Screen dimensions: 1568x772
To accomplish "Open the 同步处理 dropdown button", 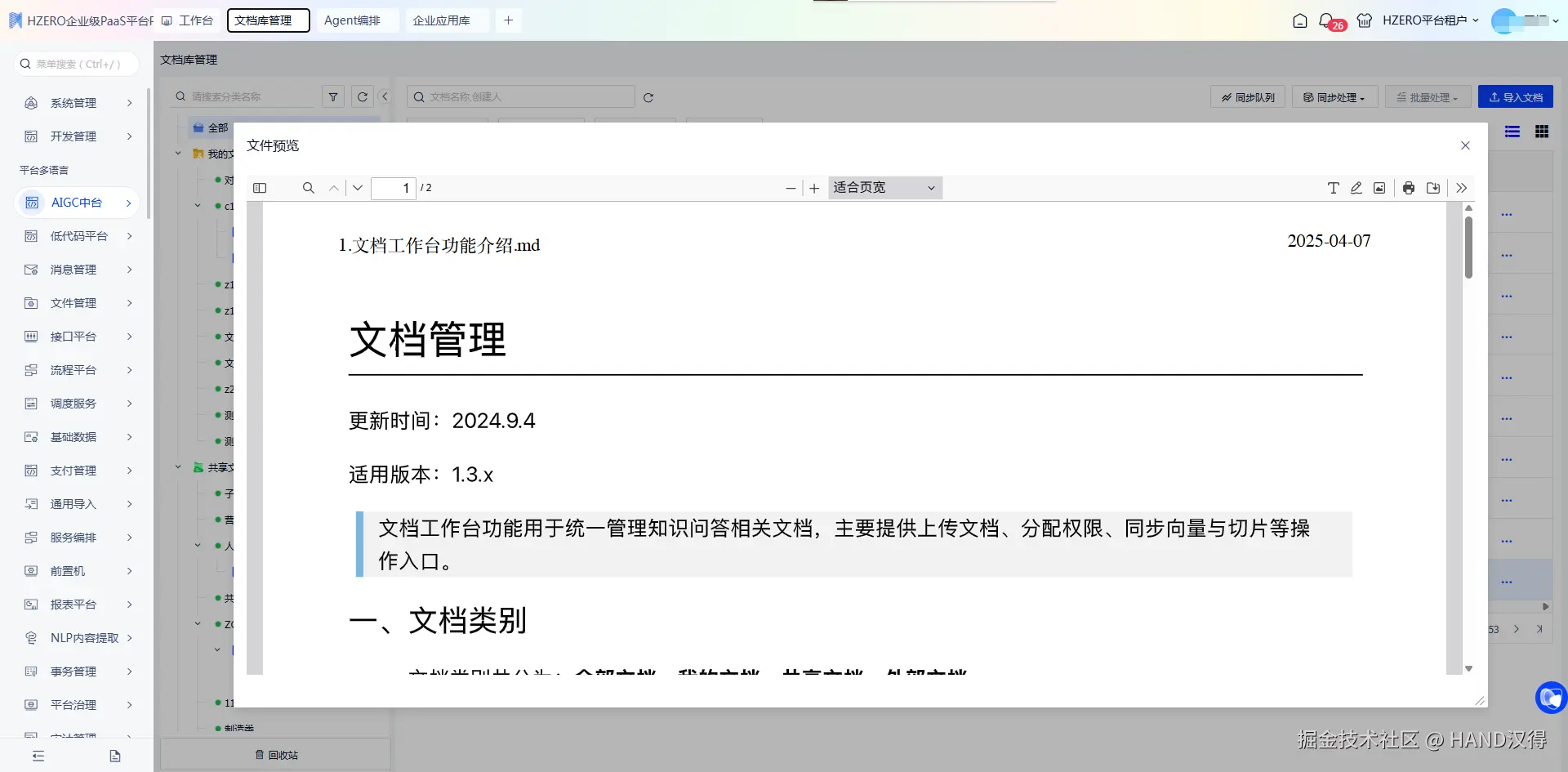I will (x=1334, y=97).
